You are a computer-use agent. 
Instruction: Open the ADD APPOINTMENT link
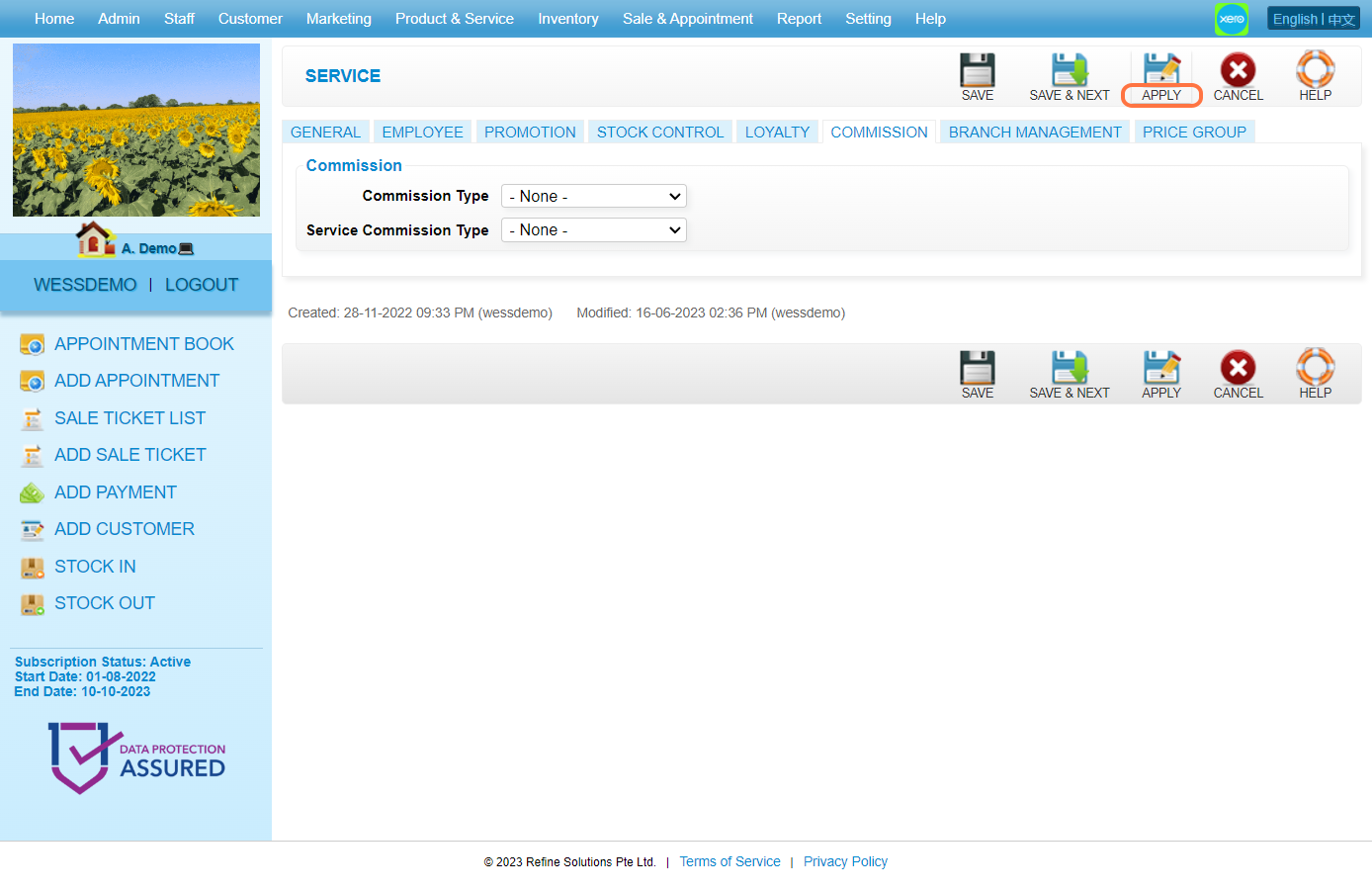point(136,381)
